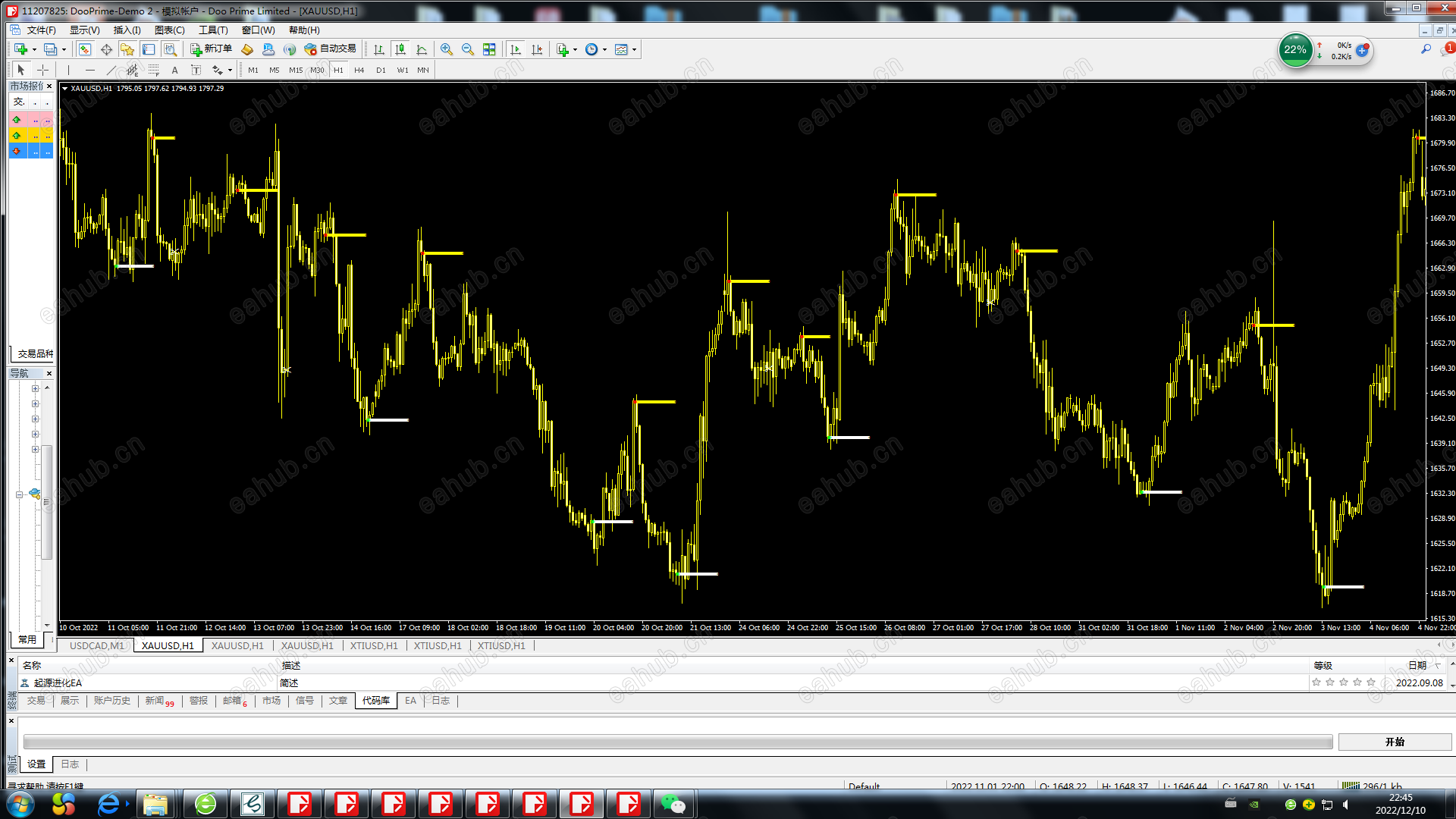Zoom out of the chart
The height and width of the screenshot is (819, 1456).
pyautogui.click(x=468, y=49)
